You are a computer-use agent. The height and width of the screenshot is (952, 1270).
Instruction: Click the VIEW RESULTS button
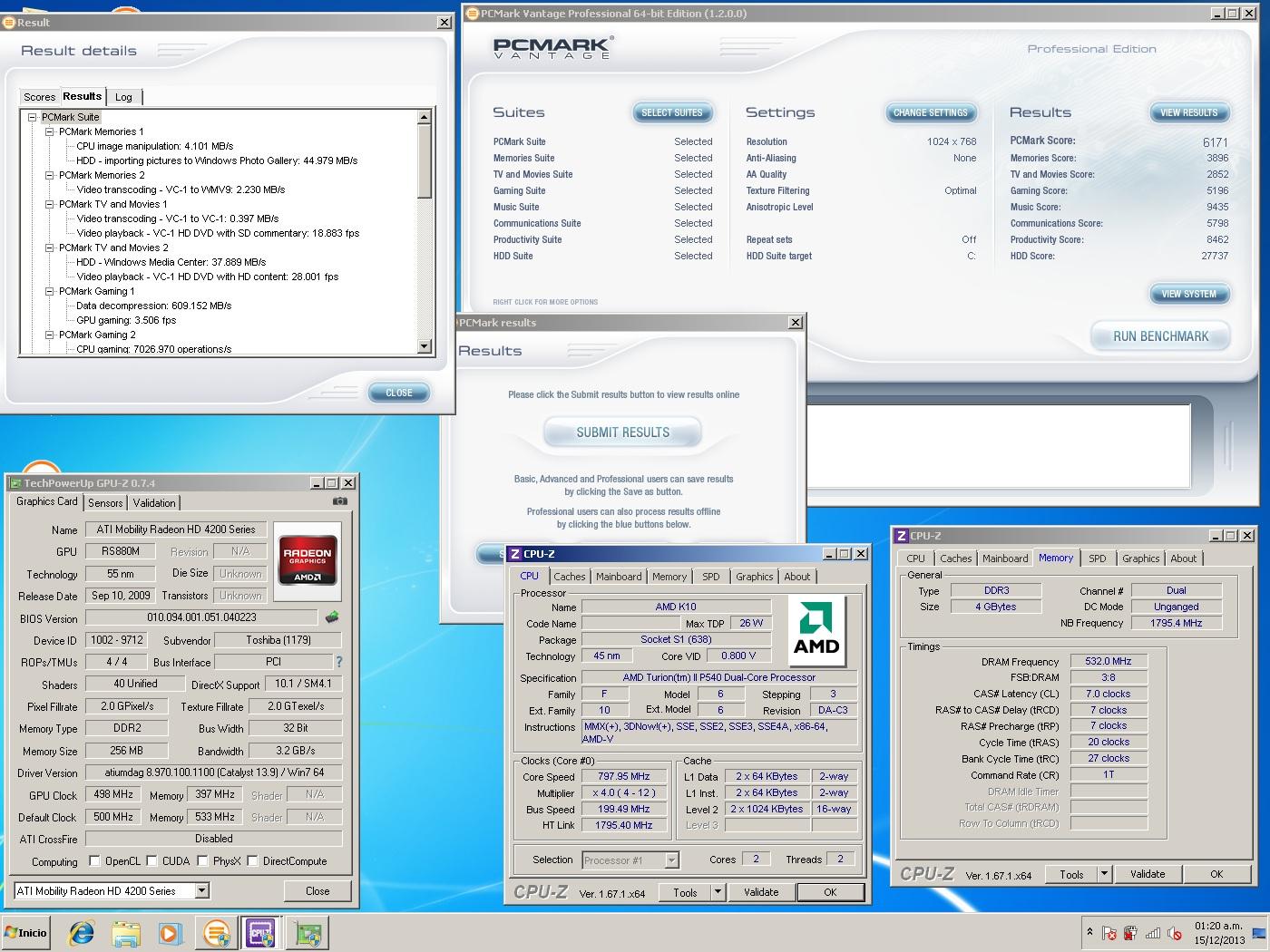point(1189,112)
